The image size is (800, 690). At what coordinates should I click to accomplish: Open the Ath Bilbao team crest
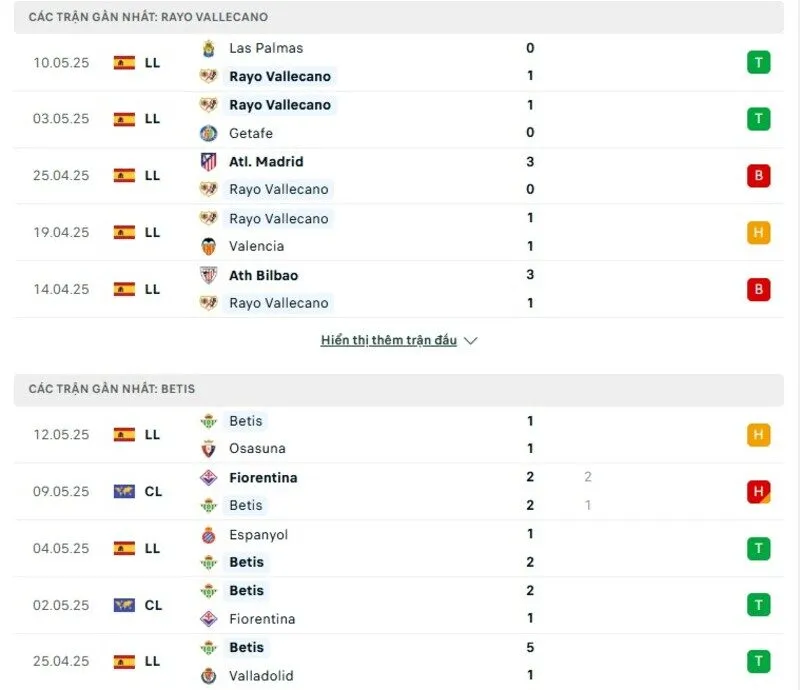(x=209, y=275)
